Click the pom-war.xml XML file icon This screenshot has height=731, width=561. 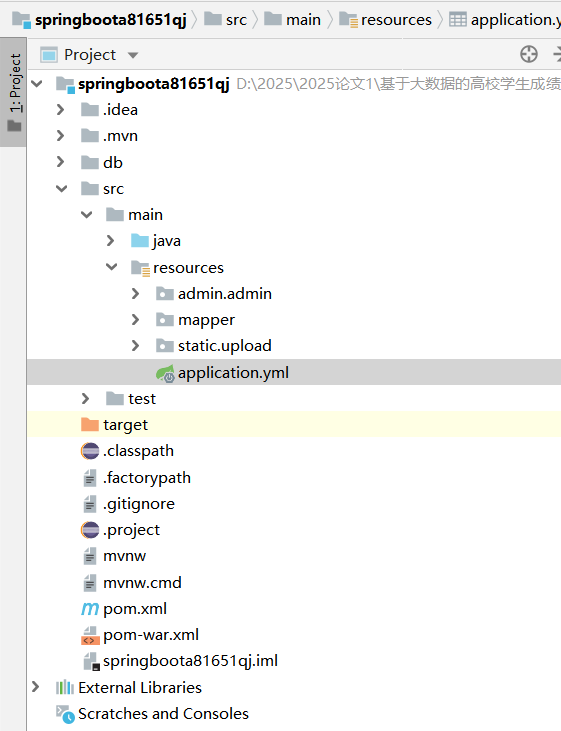point(90,635)
